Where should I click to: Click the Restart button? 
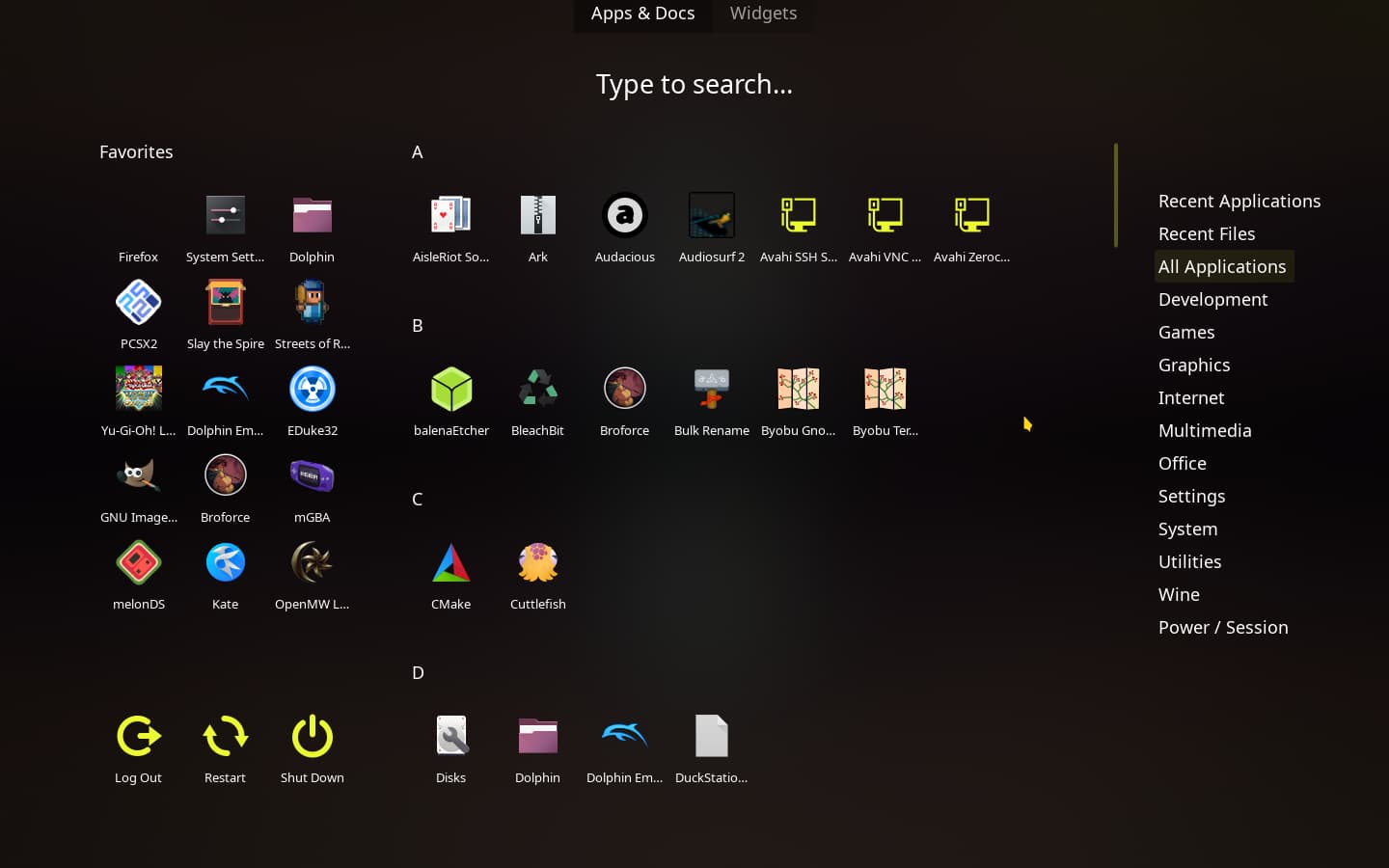click(225, 749)
